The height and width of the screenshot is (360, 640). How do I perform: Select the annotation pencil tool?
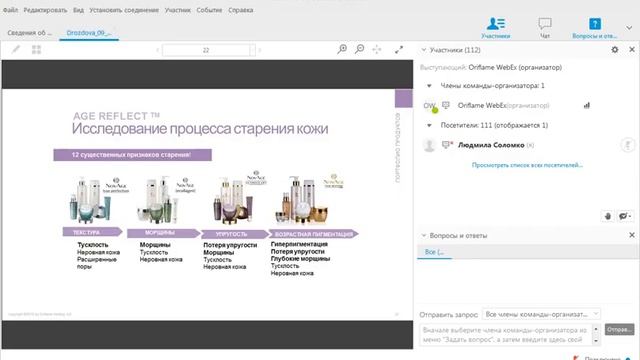[x=16, y=50]
